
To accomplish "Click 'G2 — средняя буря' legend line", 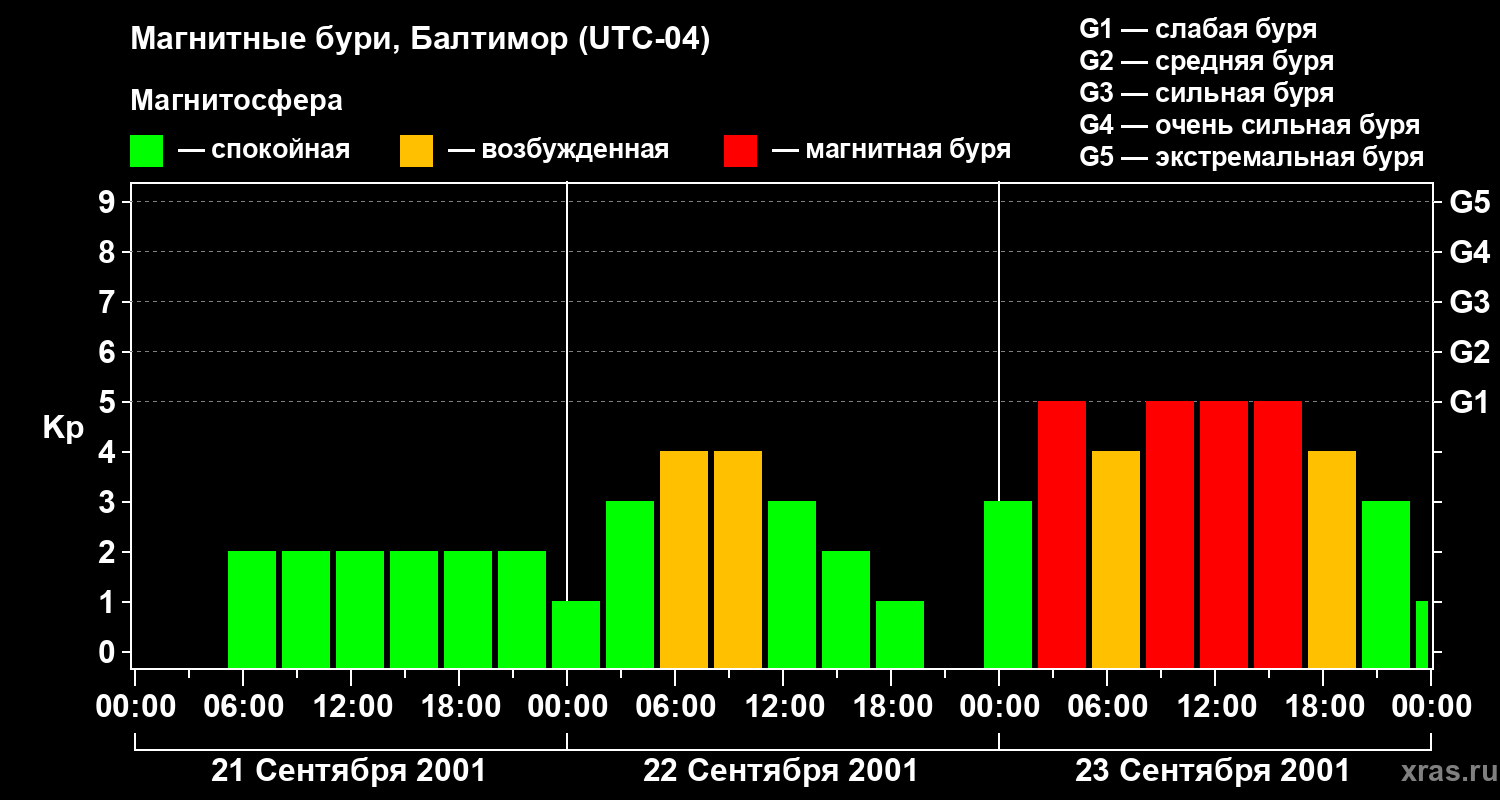I will click(1207, 61).
